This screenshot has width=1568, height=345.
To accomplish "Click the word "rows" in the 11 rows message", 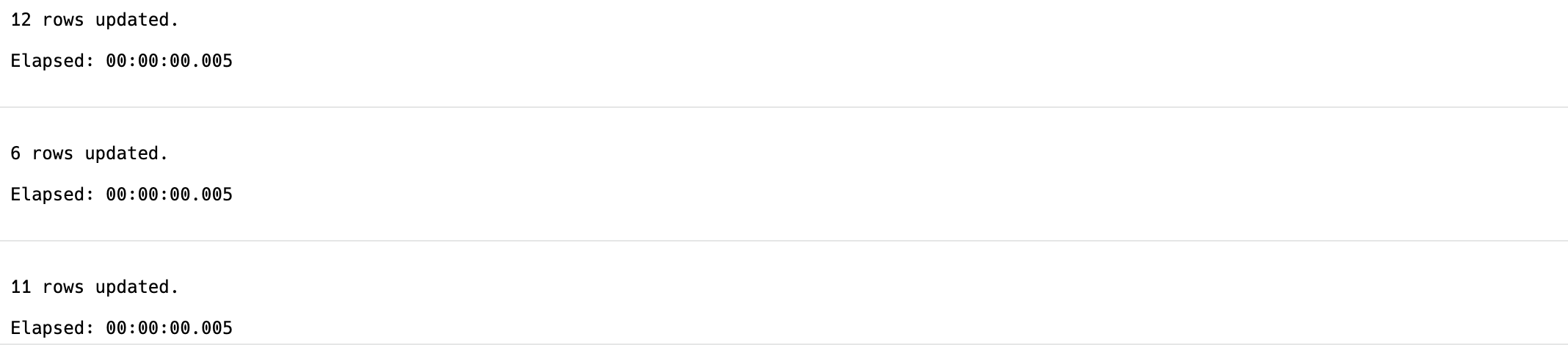I will coord(63,287).
